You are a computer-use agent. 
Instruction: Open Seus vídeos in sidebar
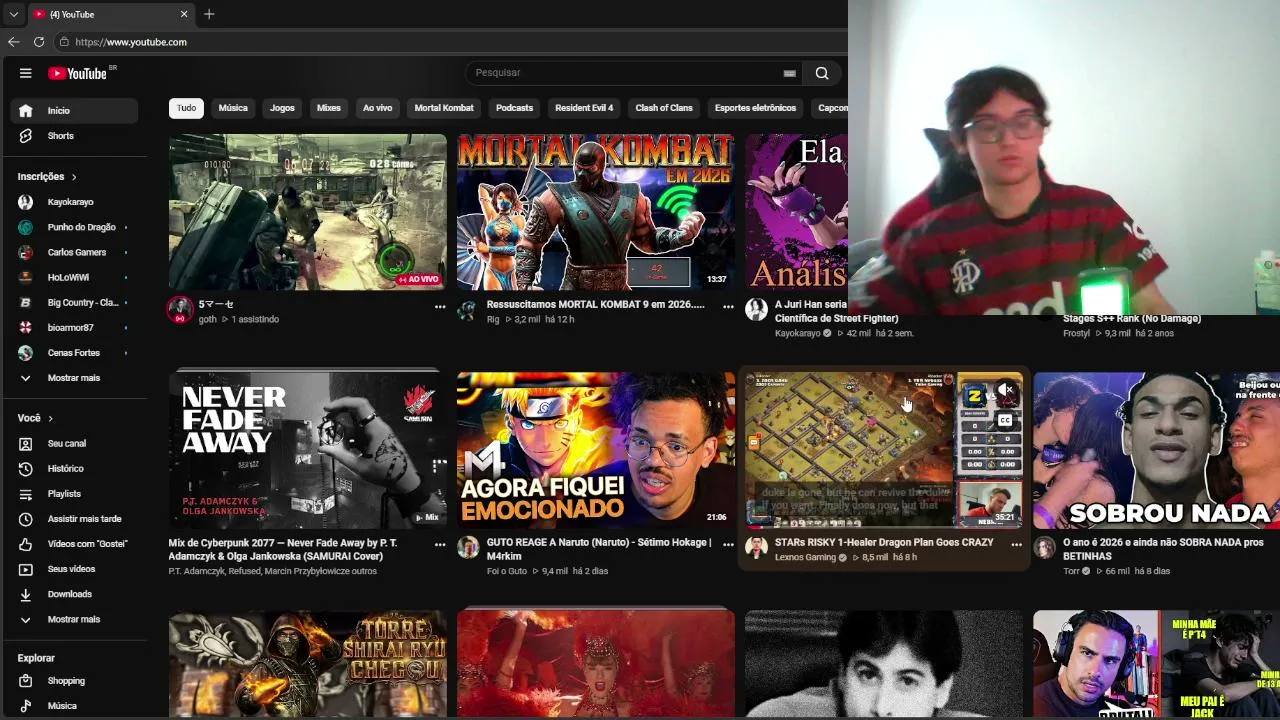74,569
